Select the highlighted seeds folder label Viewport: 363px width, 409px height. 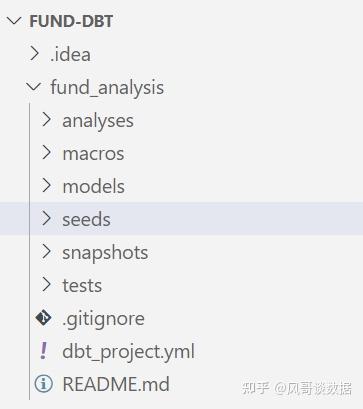86,220
